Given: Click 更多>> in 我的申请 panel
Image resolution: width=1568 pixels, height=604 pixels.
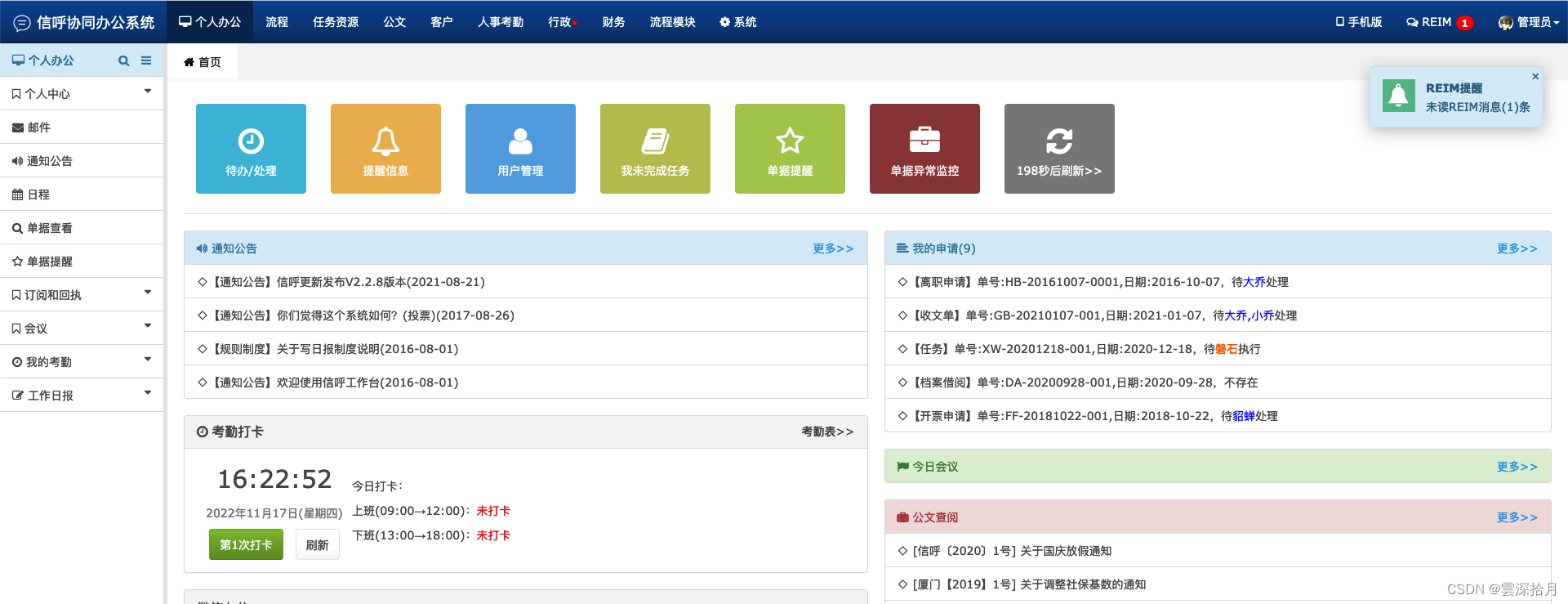Looking at the screenshot, I should pyautogui.click(x=1517, y=248).
